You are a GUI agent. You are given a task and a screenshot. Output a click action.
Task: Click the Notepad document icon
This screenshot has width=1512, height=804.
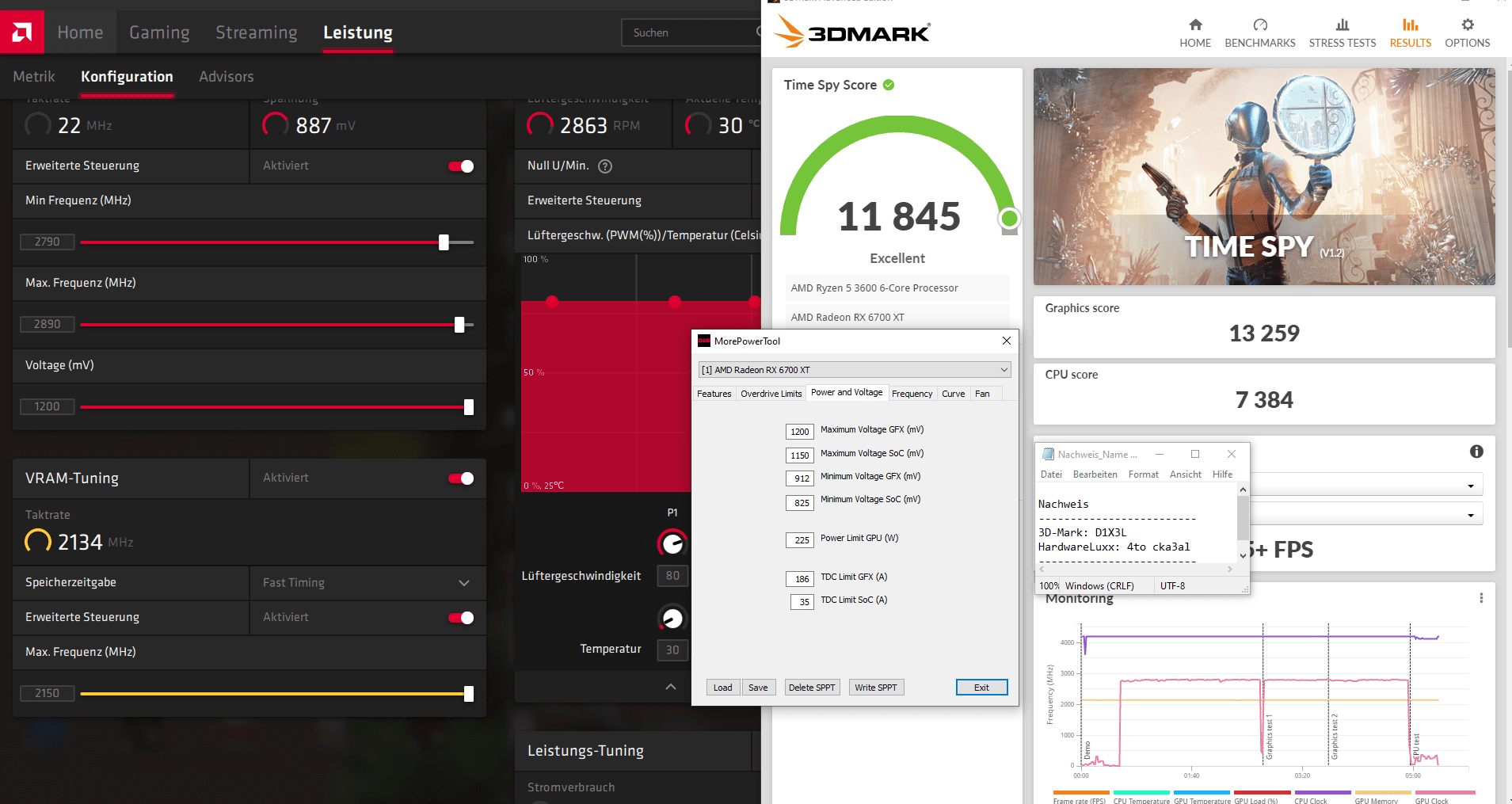(1048, 454)
